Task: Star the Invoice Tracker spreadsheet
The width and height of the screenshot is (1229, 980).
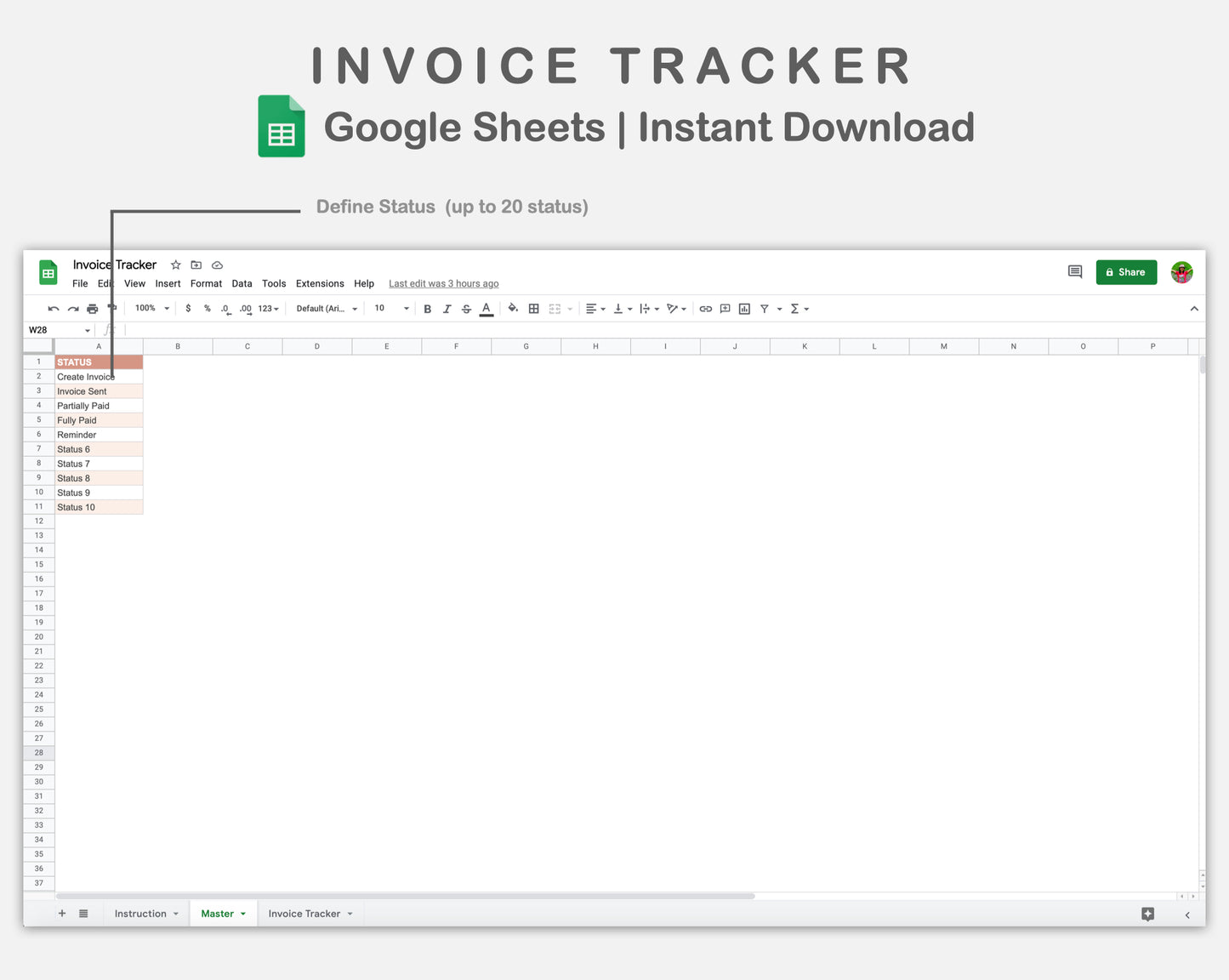Action: pos(176,265)
